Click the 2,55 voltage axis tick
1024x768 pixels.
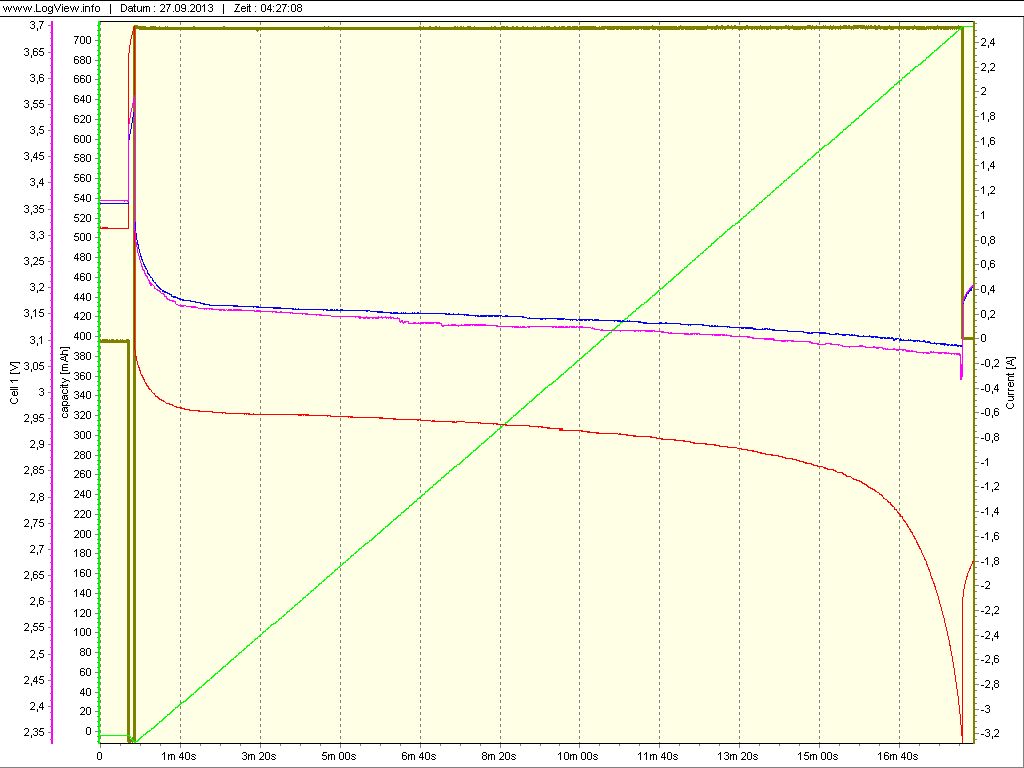click(34, 628)
